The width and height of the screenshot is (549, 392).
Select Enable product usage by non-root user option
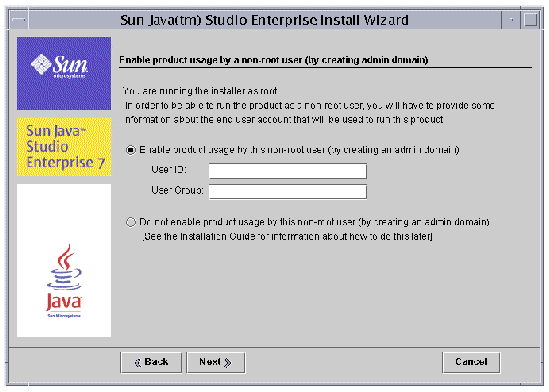click(x=131, y=150)
